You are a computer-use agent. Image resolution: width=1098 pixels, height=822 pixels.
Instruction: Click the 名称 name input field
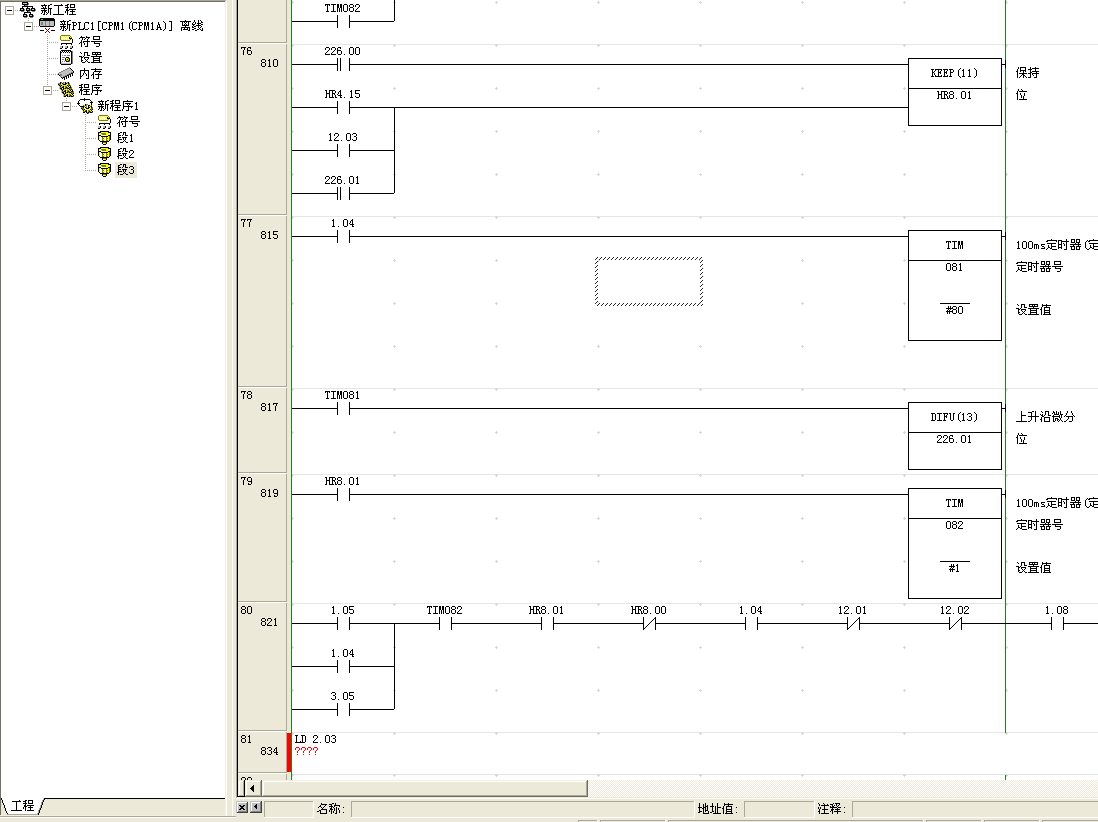point(520,809)
